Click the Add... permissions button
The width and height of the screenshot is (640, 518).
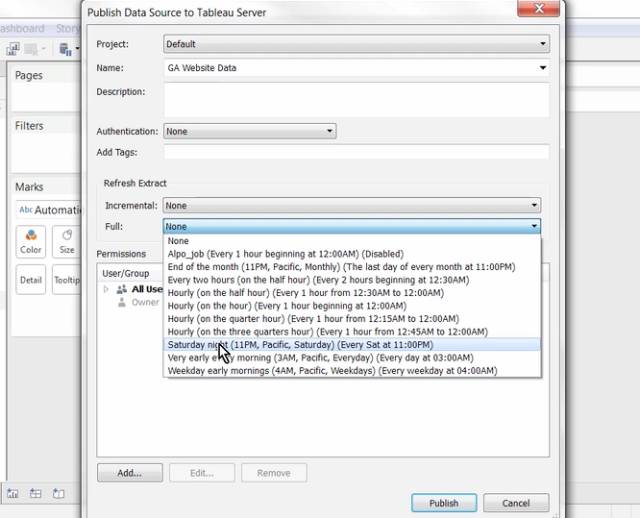click(129, 473)
